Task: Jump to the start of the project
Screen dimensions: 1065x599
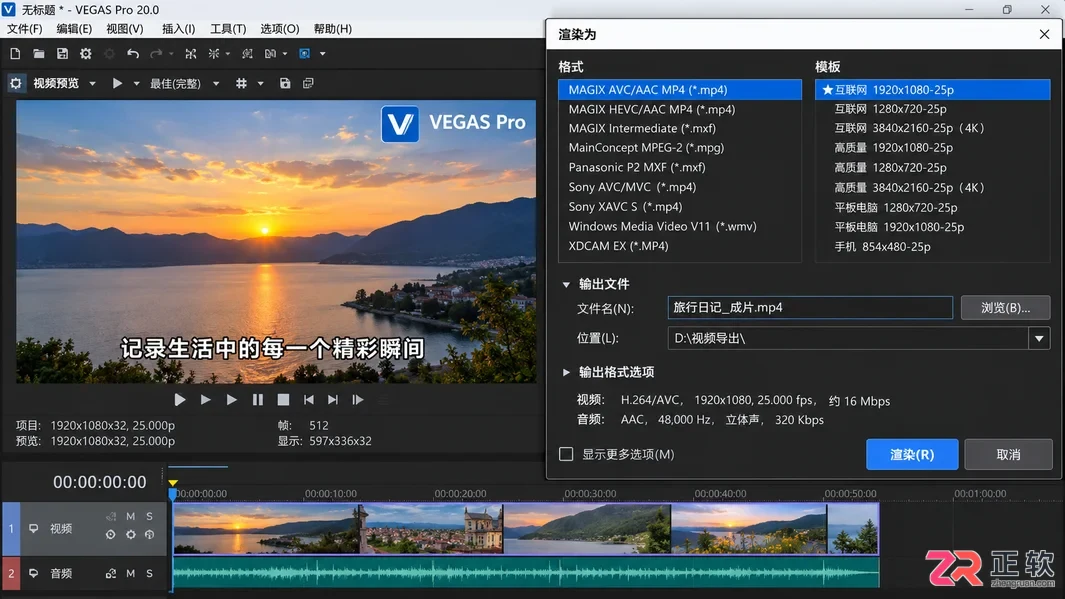Action: [x=308, y=400]
